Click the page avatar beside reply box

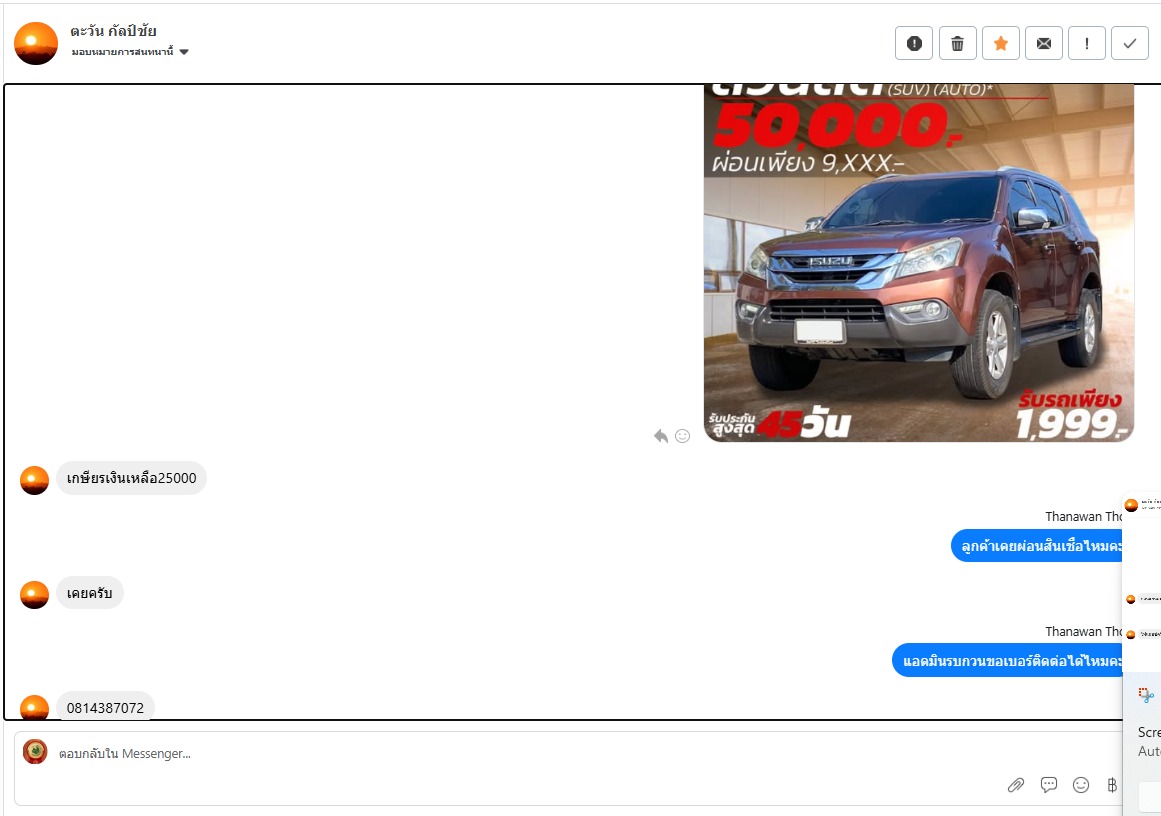35,752
